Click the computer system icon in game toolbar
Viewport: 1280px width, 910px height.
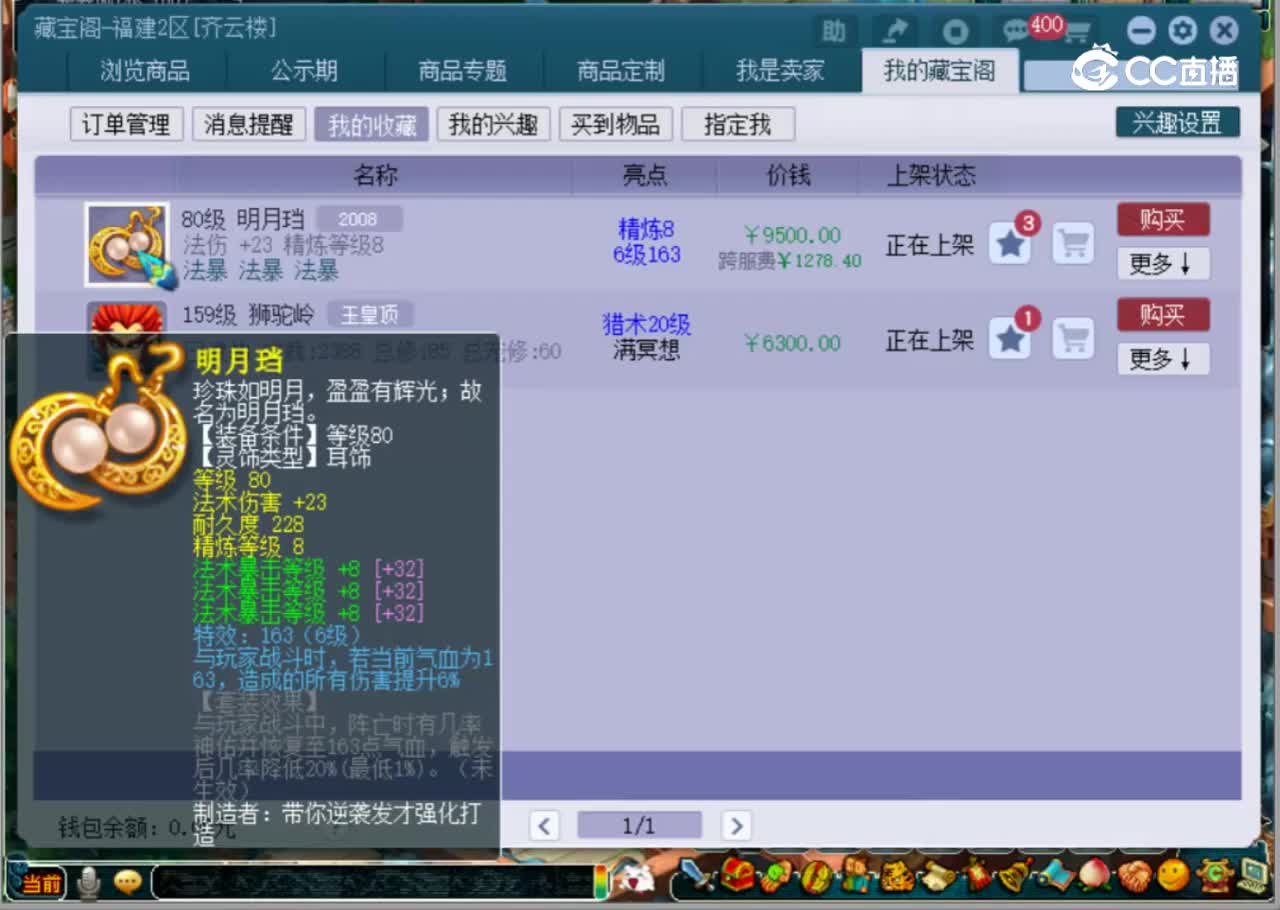point(1252,875)
